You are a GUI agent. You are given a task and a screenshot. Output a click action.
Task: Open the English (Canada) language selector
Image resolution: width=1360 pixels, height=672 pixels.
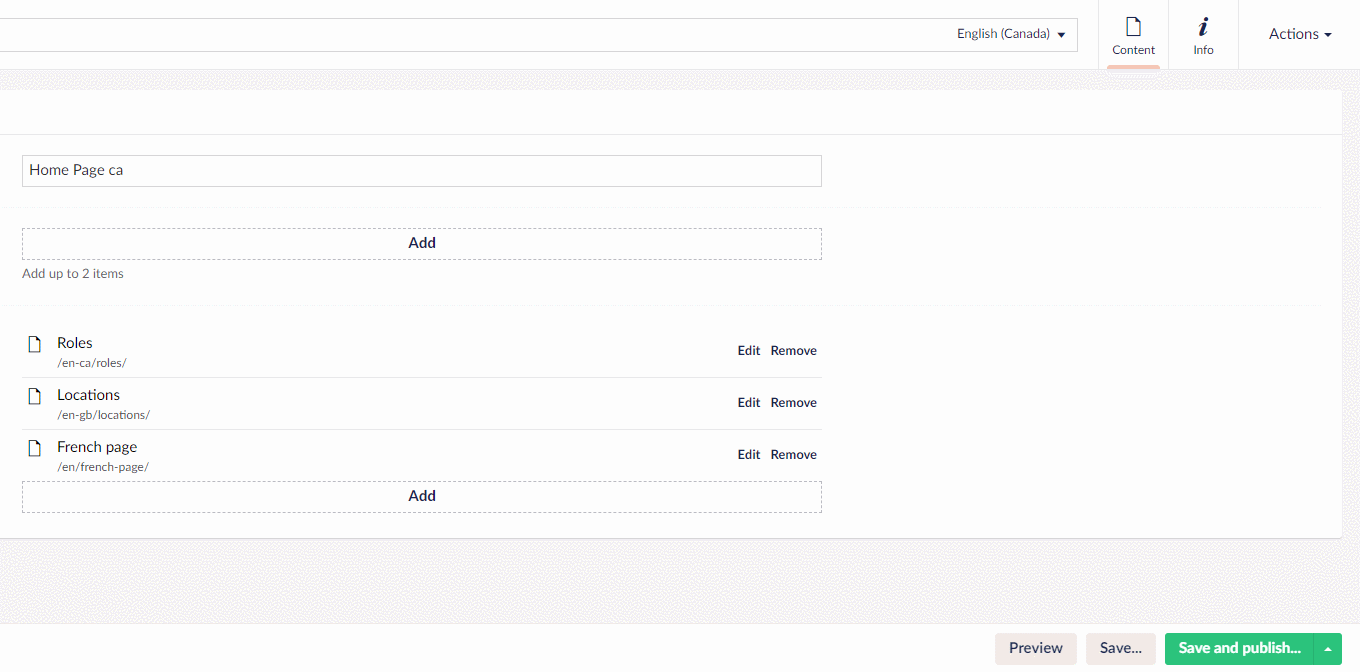tap(1011, 34)
